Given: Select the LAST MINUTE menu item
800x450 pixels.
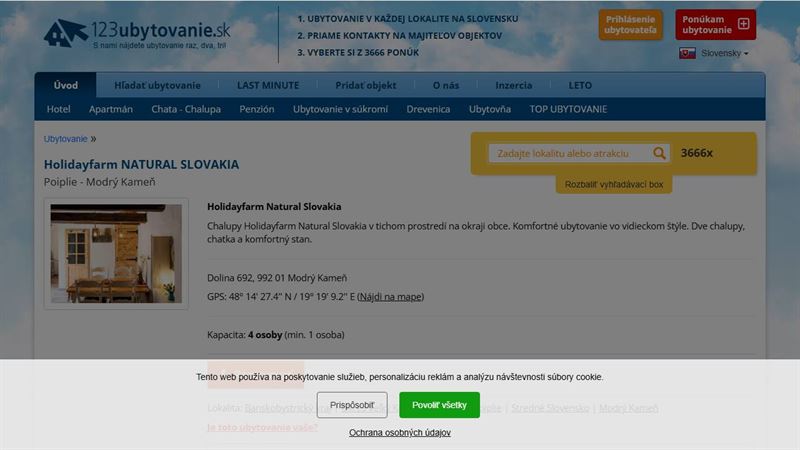Looking at the screenshot, I should coord(268,85).
